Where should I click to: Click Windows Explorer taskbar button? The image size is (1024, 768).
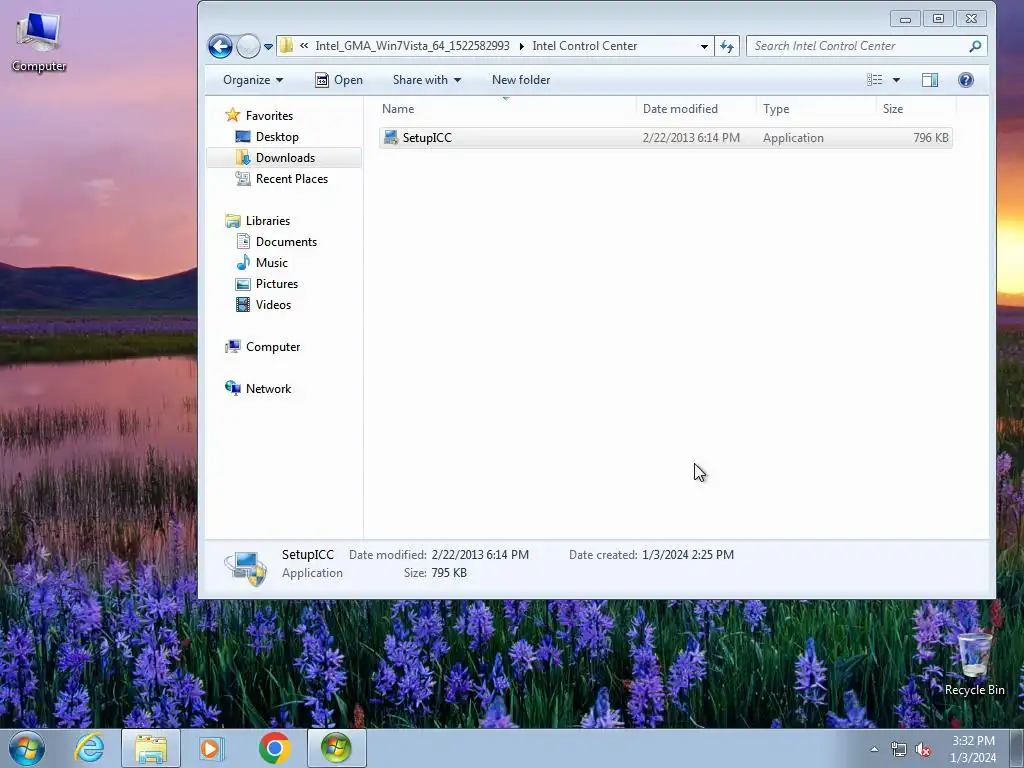click(150, 748)
